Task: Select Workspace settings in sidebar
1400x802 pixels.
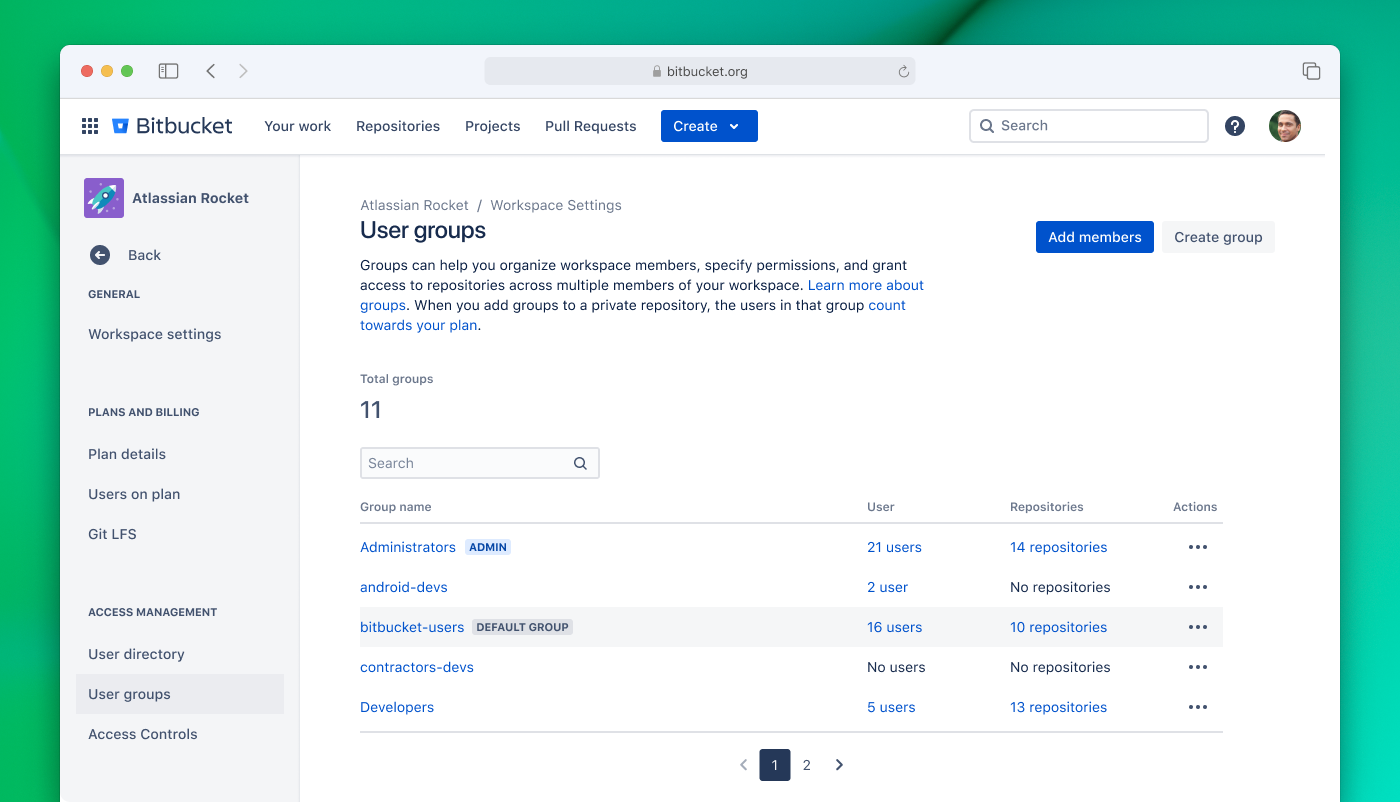Action: (155, 334)
